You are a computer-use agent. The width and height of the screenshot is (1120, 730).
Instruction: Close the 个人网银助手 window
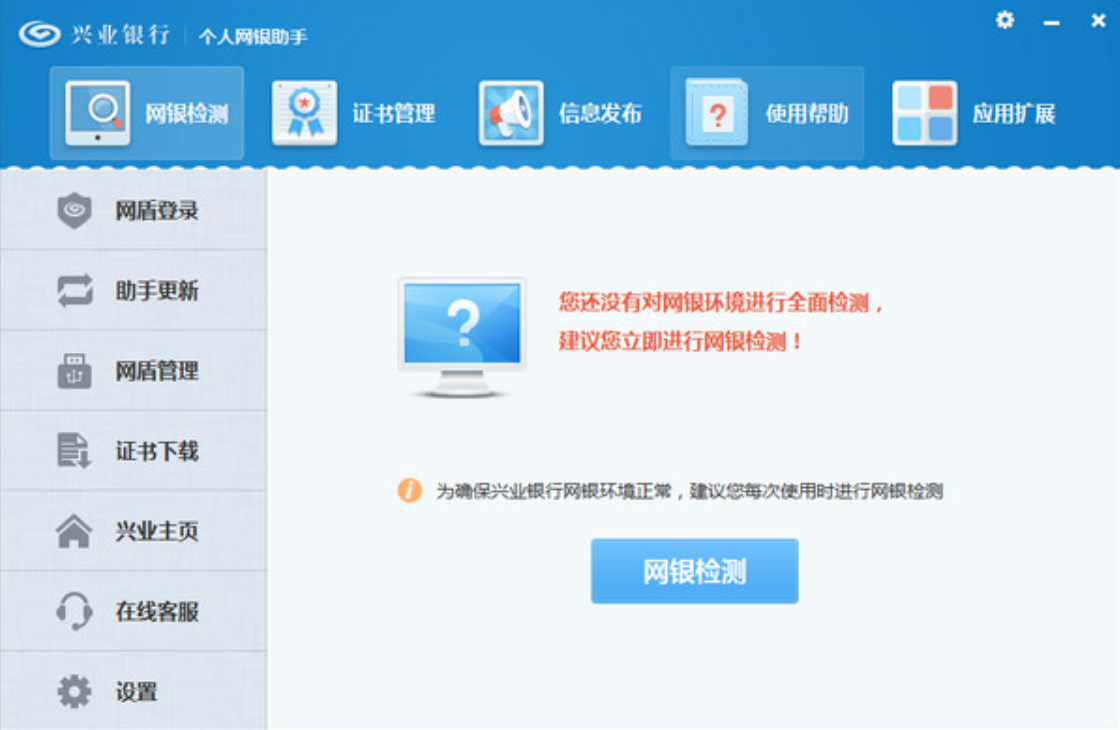click(1099, 21)
